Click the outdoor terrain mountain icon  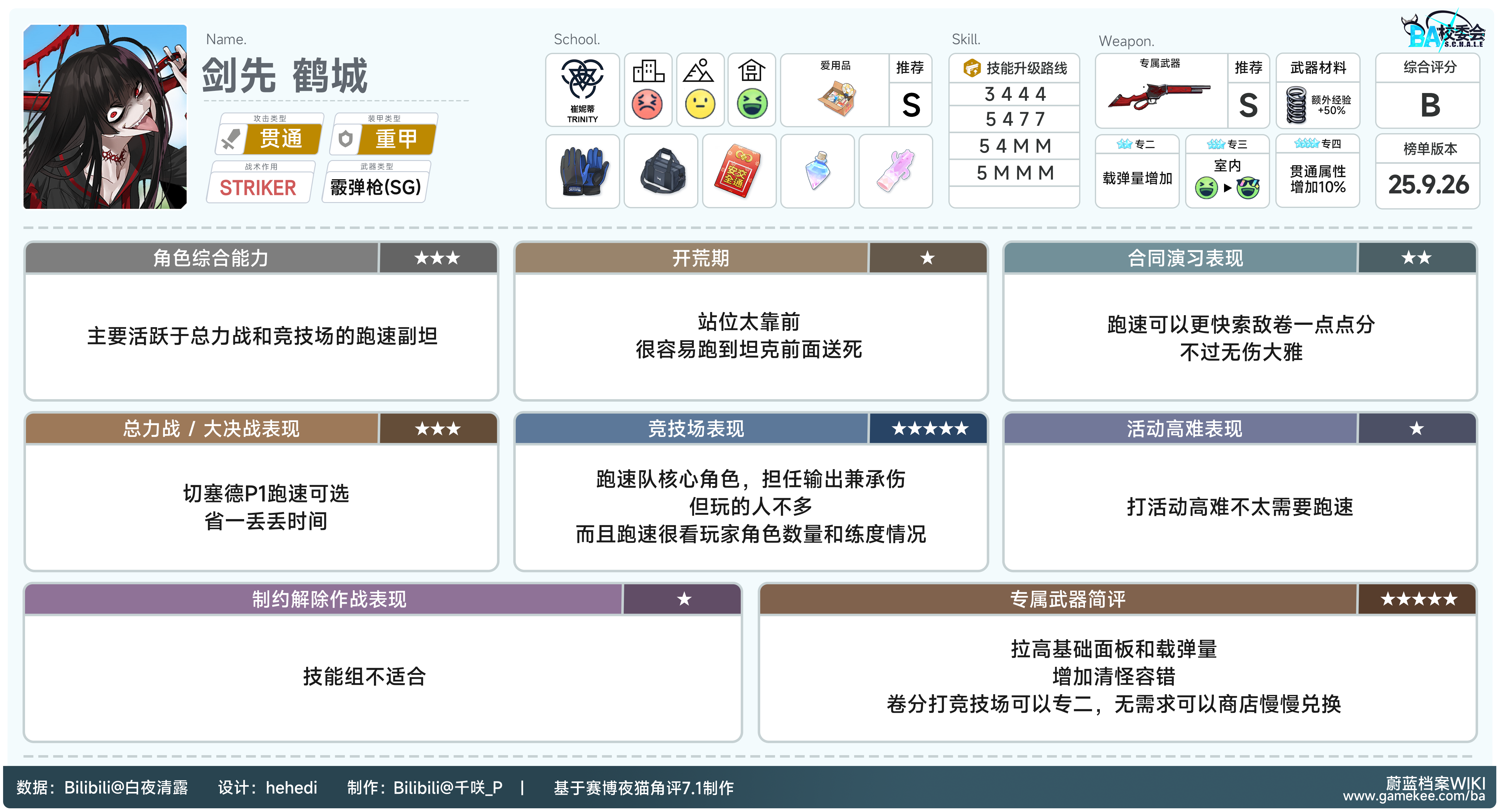point(699,72)
